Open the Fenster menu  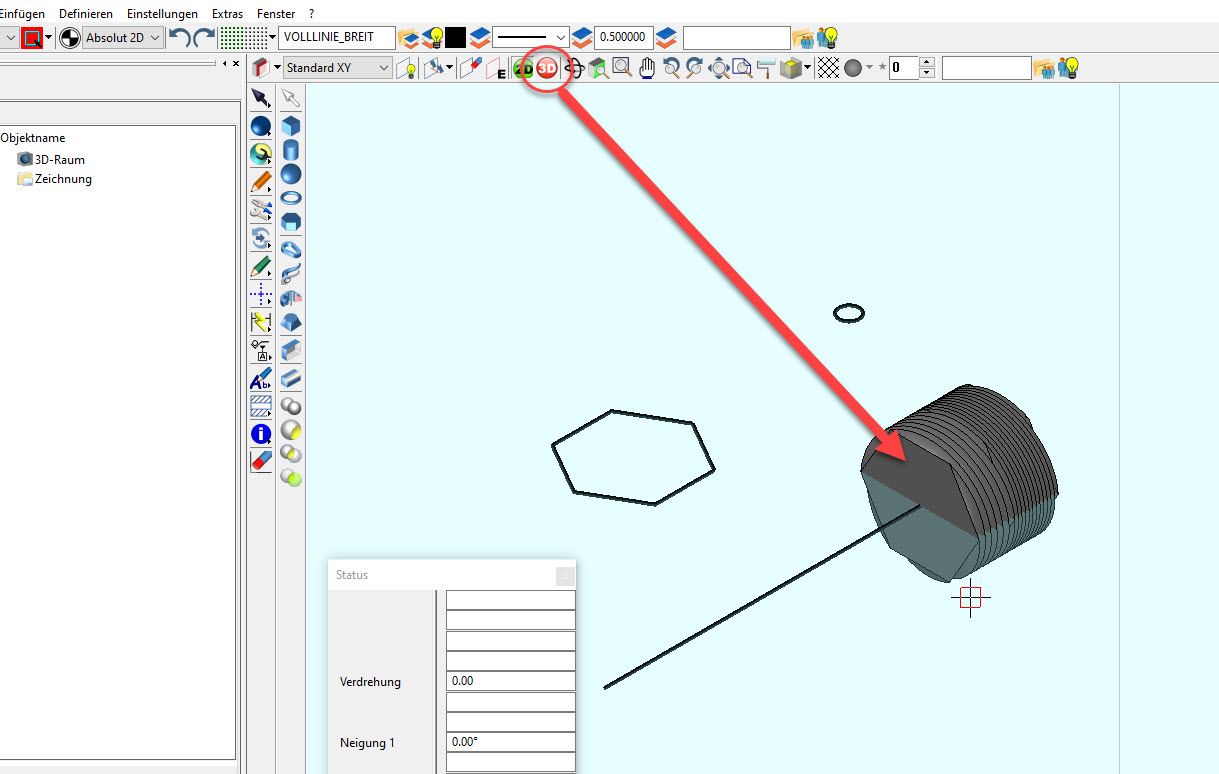tap(276, 14)
